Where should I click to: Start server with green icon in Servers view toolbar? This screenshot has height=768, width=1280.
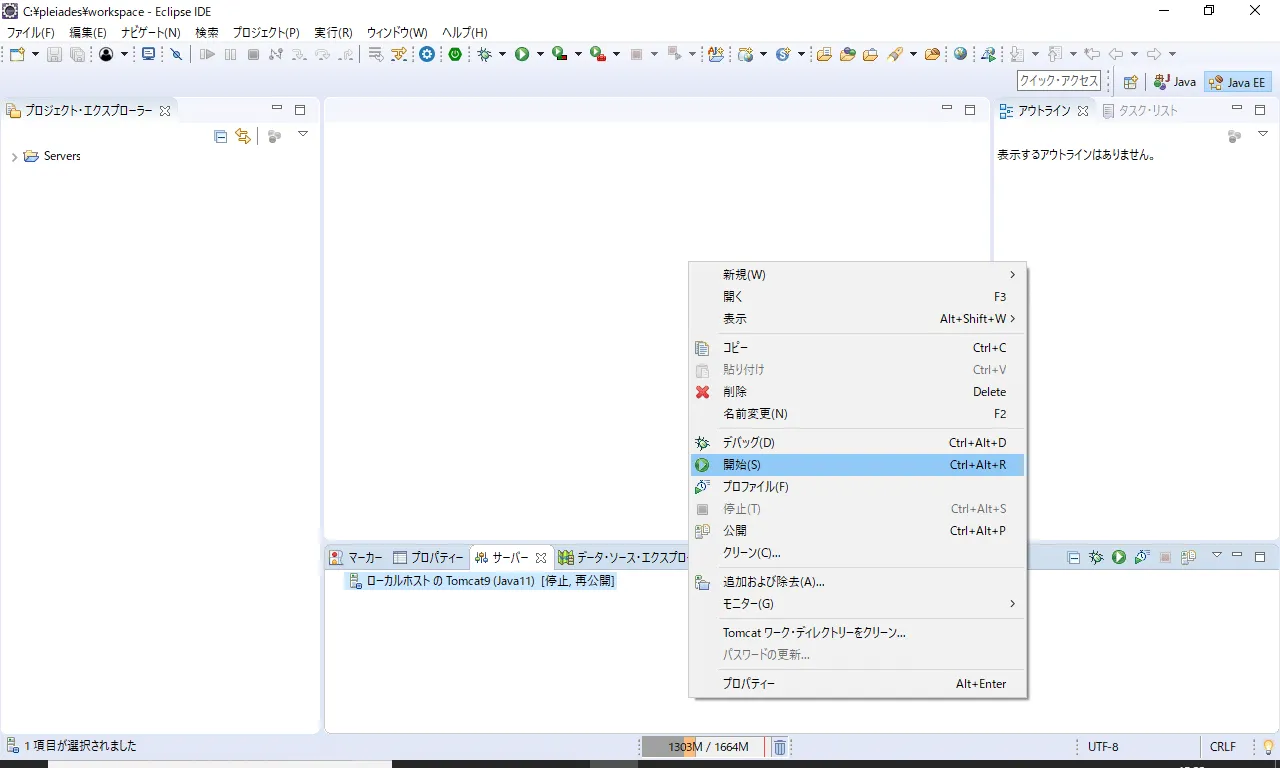click(x=1119, y=557)
